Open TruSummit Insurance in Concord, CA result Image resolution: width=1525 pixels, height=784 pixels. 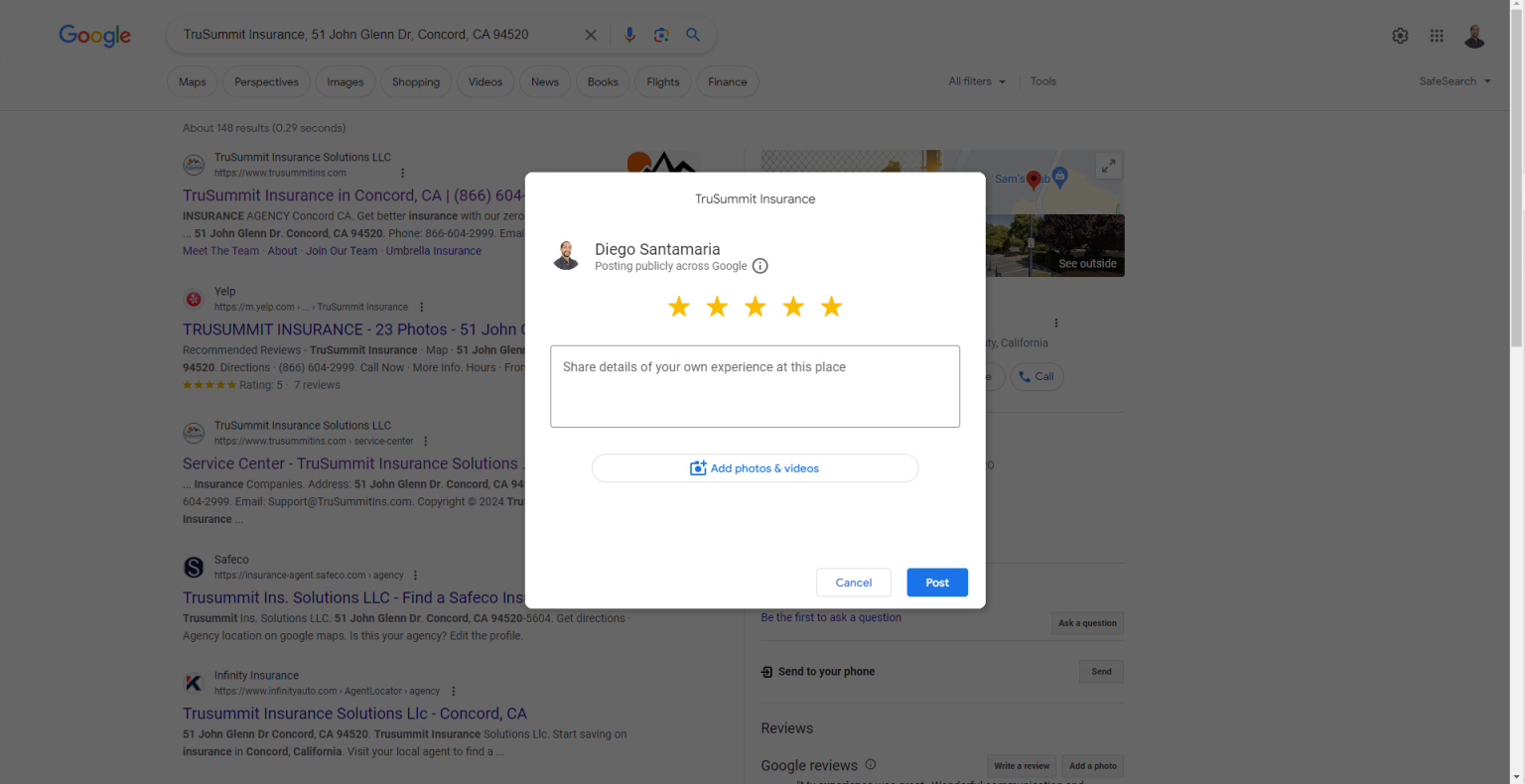pyautogui.click(x=353, y=196)
